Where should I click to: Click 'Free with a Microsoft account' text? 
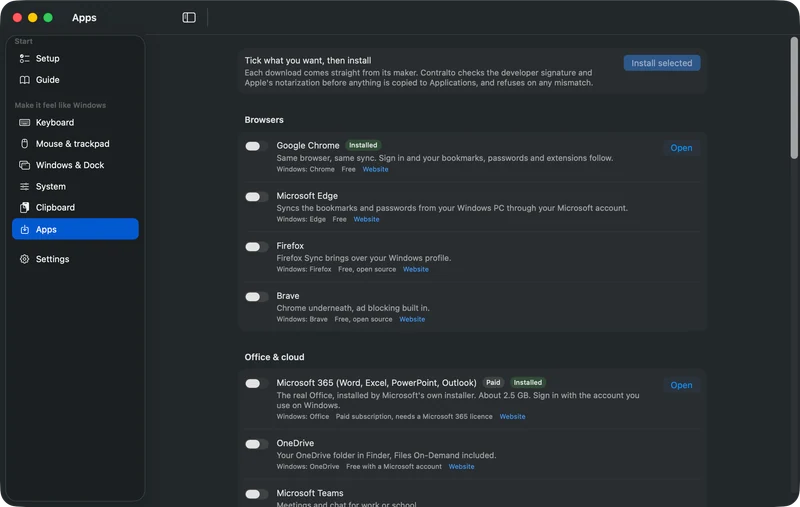(393, 467)
